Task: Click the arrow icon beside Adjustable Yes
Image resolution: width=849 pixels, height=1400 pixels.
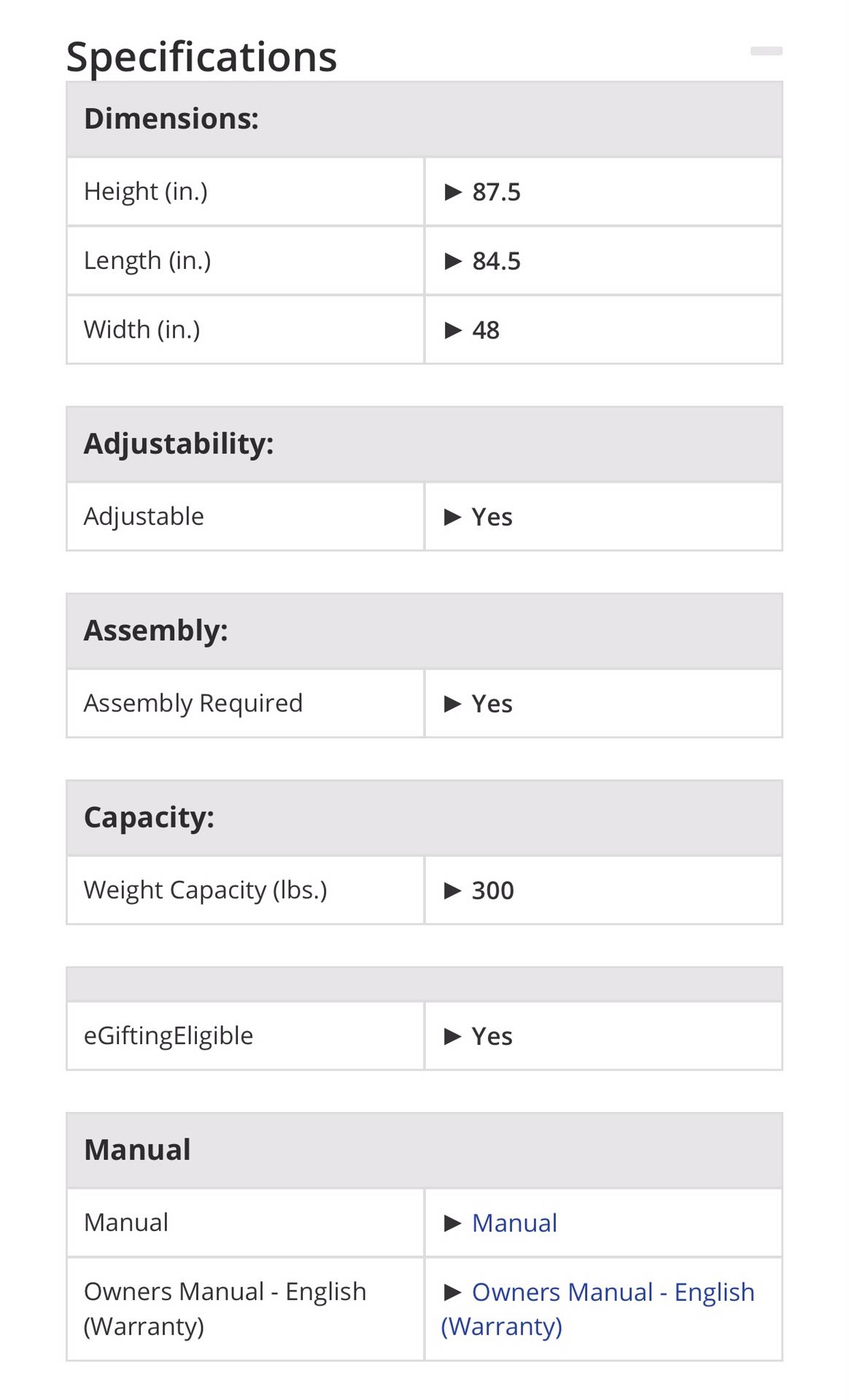Action: coord(453,517)
